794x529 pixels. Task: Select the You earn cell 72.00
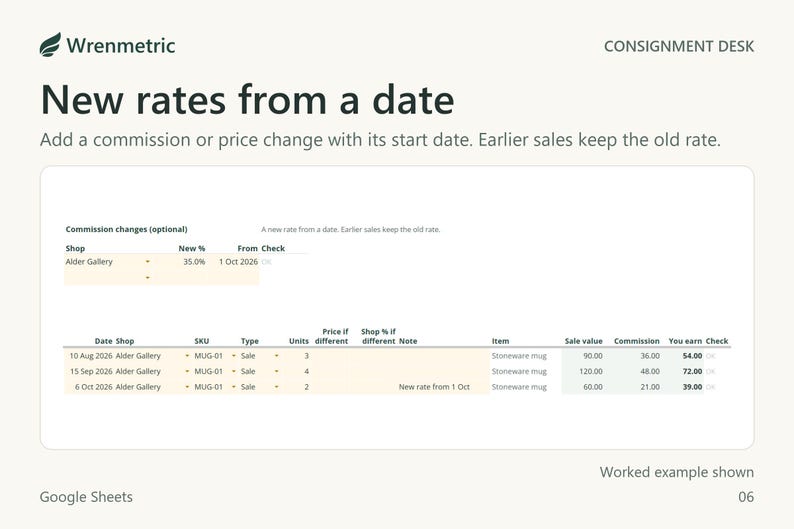click(x=683, y=372)
